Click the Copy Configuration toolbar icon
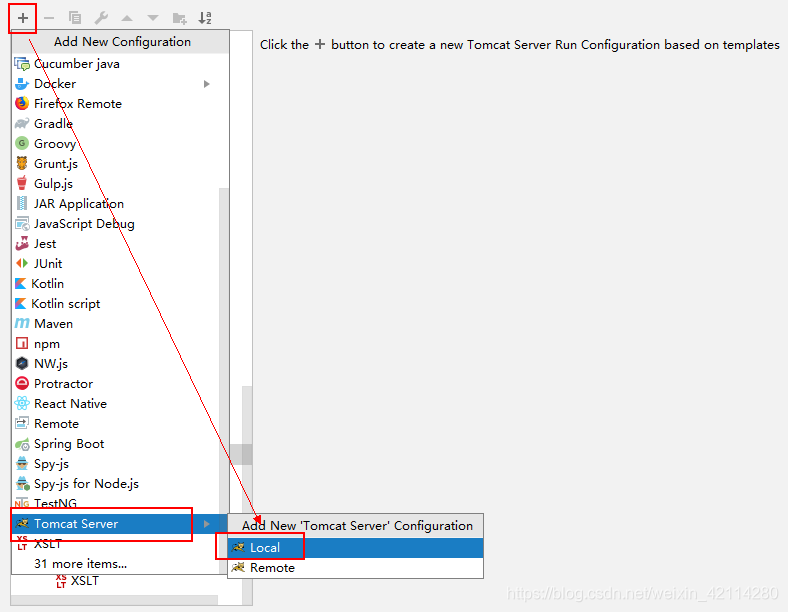Screen dimensions: 788x612 tap(75, 18)
